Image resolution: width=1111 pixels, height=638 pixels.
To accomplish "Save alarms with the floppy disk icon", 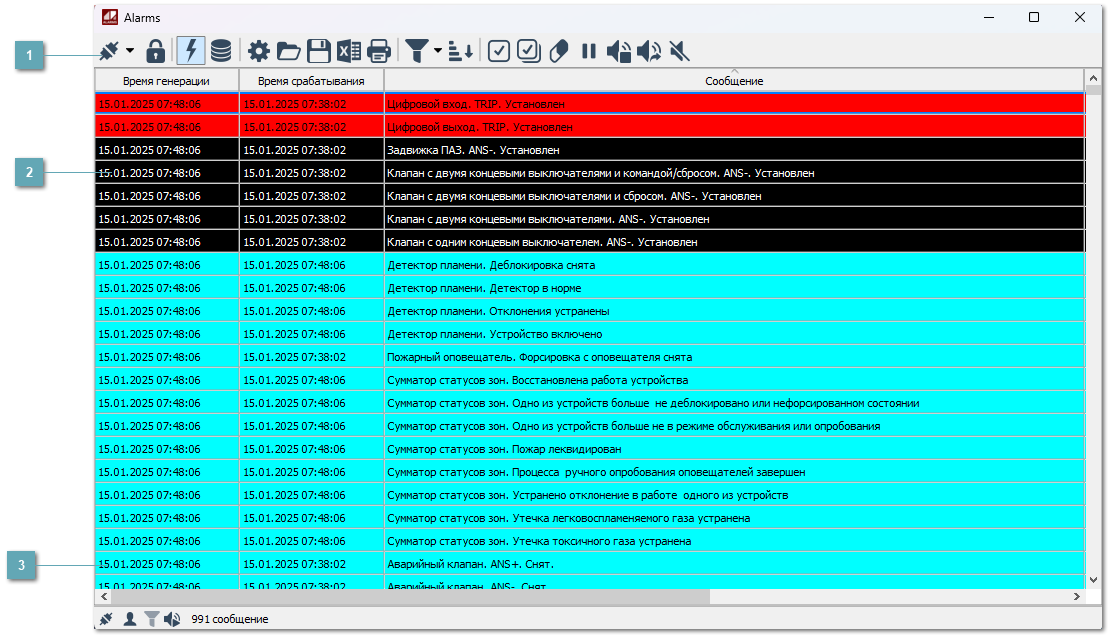I will point(318,50).
